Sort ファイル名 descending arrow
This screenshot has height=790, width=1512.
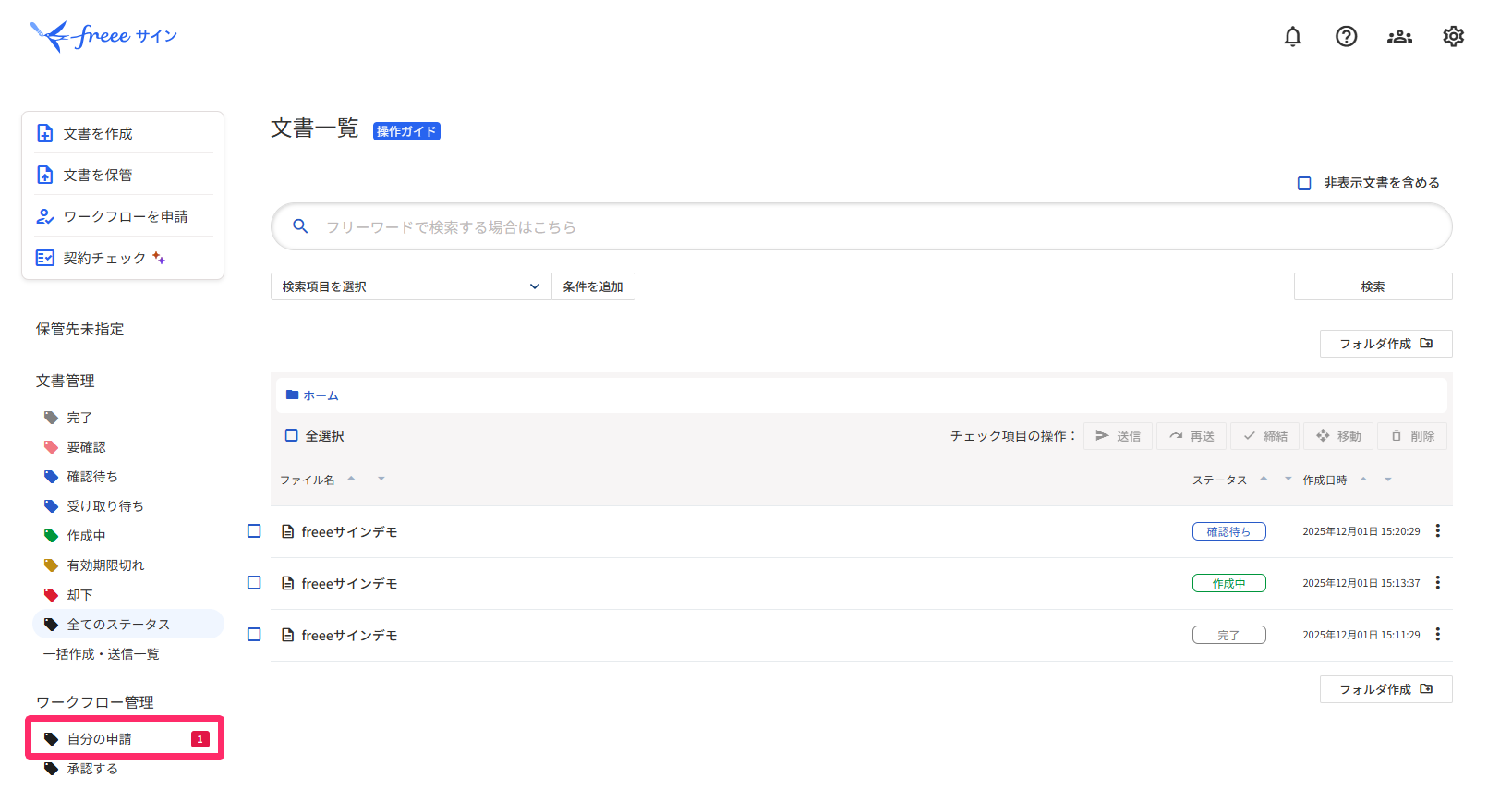tap(381, 479)
